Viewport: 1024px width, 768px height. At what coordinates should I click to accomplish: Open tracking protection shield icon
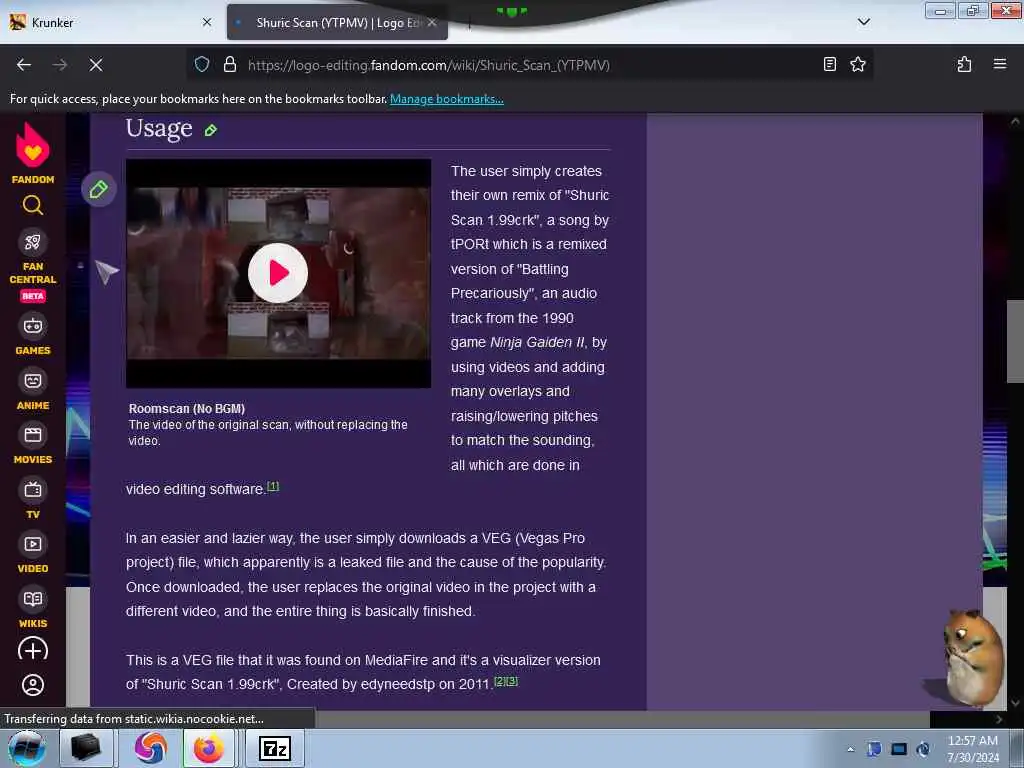202,65
